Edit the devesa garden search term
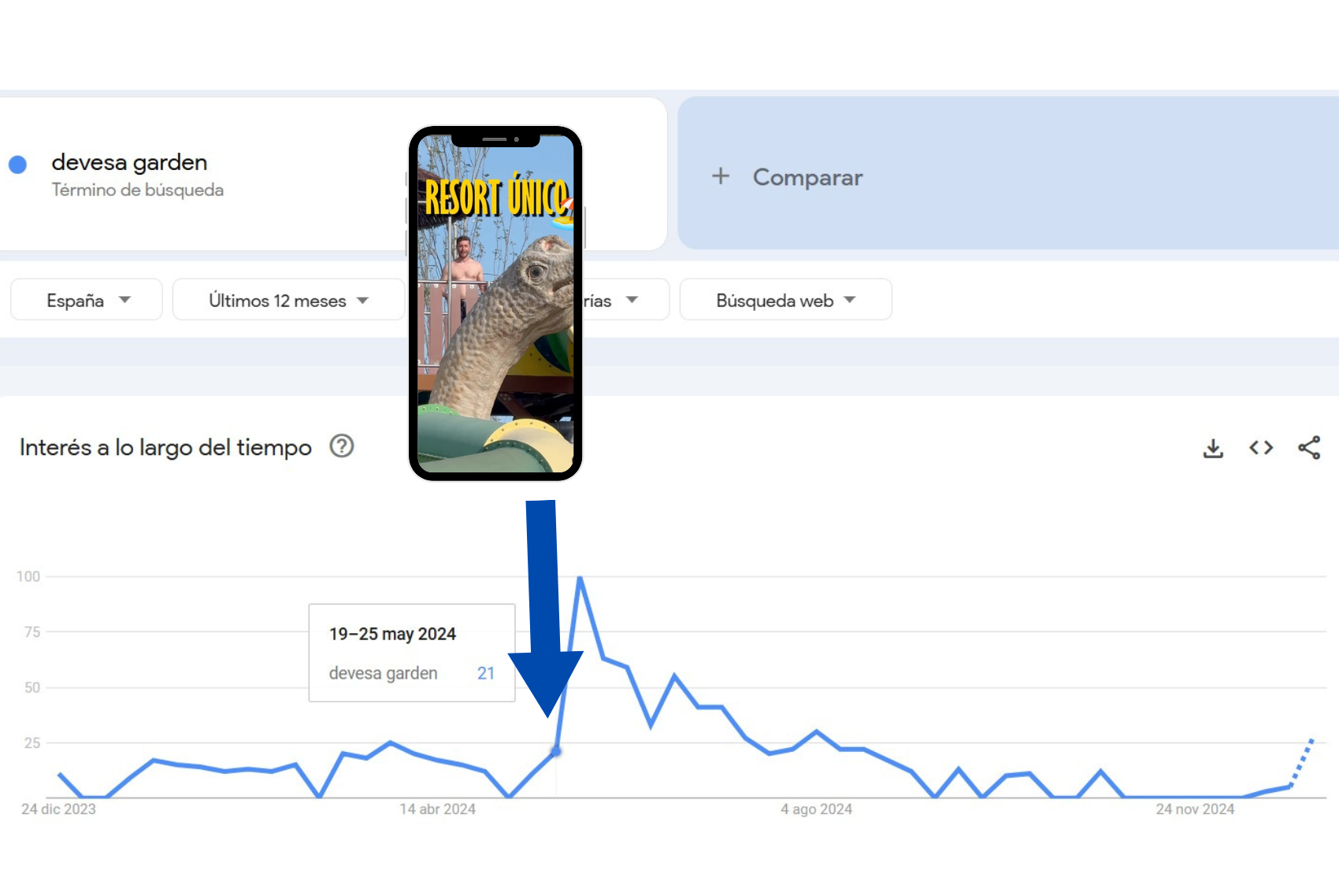The height and width of the screenshot is (896, 1339). tap(130, 162)
